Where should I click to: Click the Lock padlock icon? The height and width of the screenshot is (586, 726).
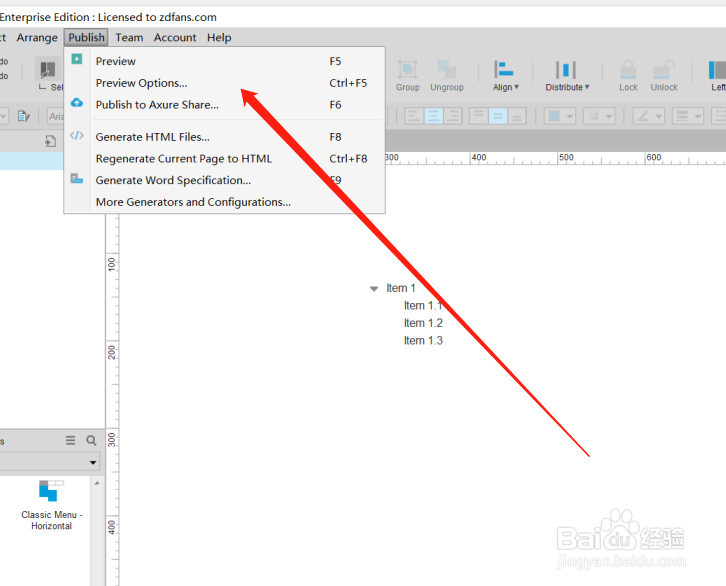pos(628,69)
